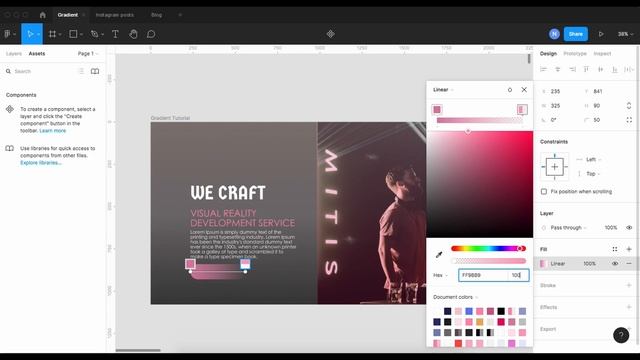Close the color picker panel

524,89
